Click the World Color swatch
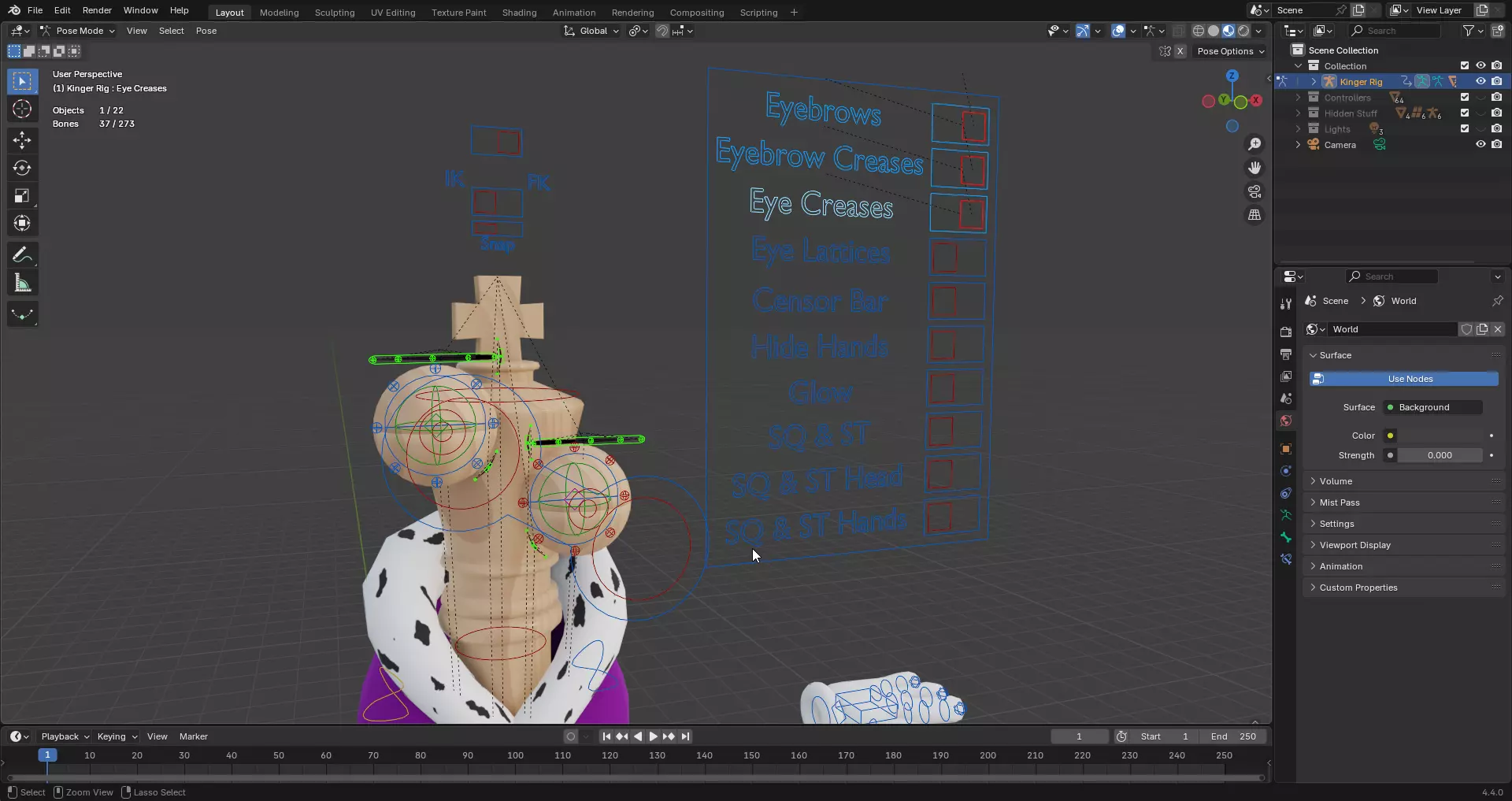The width and height of the screenshot is (1512, 801). click(1440, 436)
